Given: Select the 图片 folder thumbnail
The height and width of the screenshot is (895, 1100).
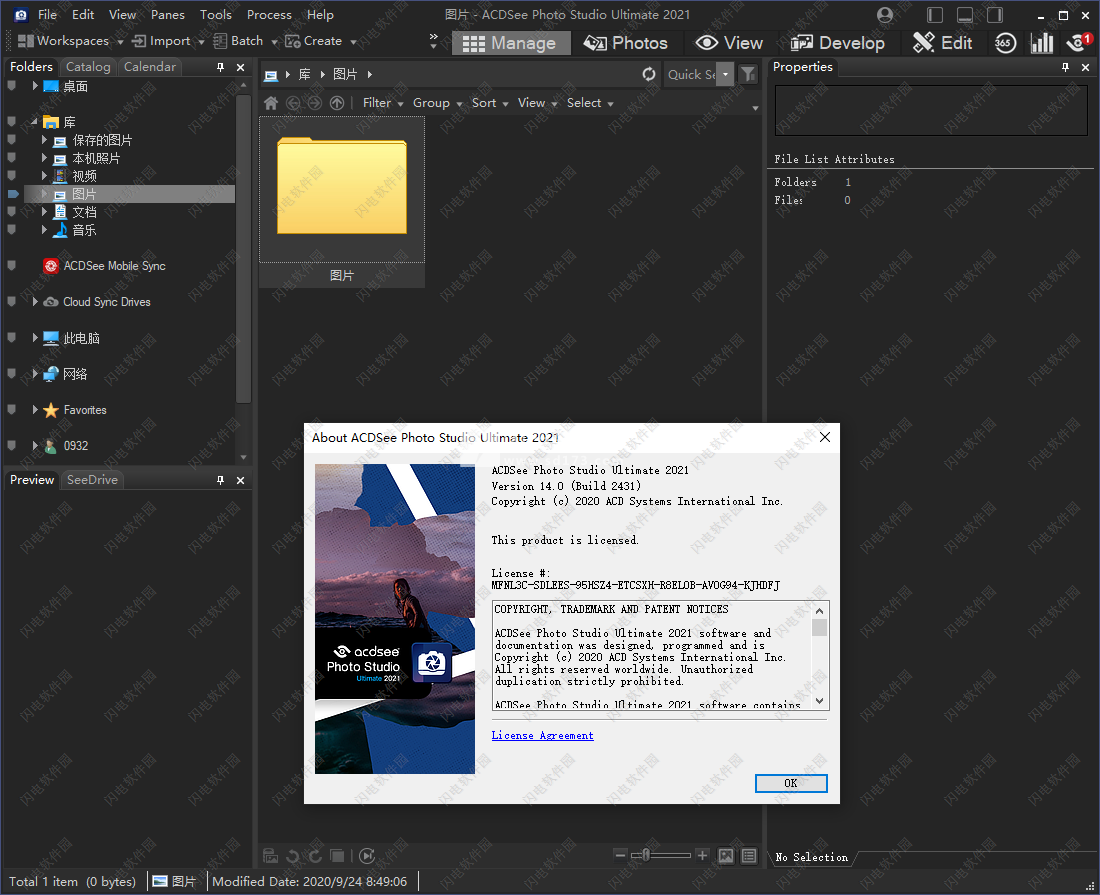Looking at the screenshot, I should coord(342,201).
